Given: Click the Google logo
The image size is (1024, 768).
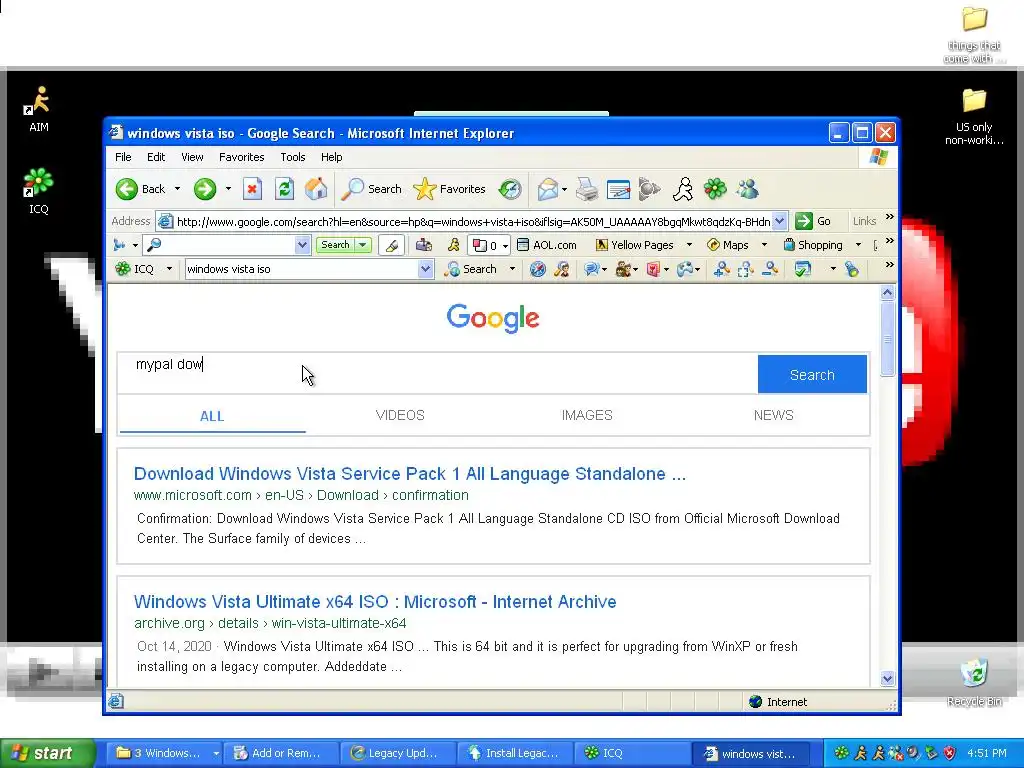Looking at the screenshot, I should point(493,318).
